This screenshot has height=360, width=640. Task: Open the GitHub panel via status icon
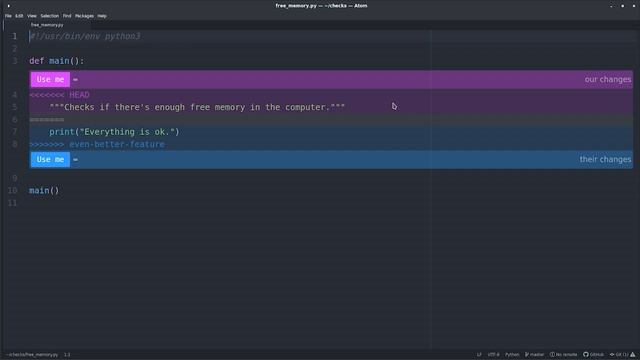(x=593, y=355)
